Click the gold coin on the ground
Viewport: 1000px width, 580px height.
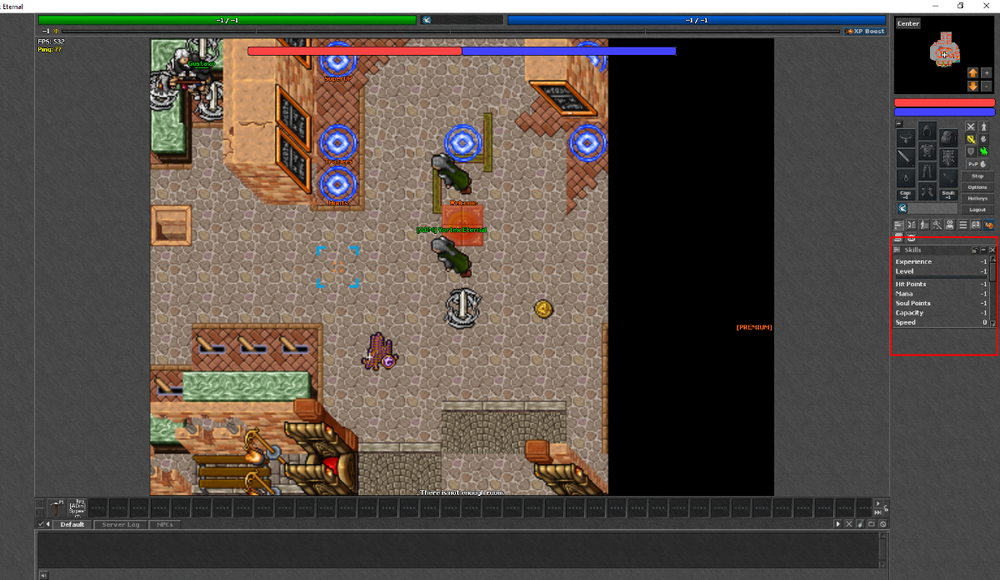coord(543,308)
